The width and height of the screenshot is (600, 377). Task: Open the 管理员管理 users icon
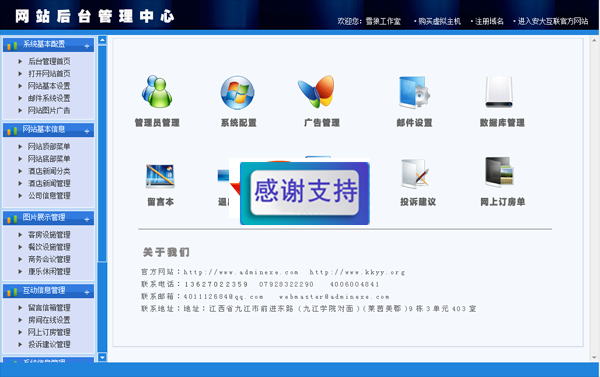(157, 91)
